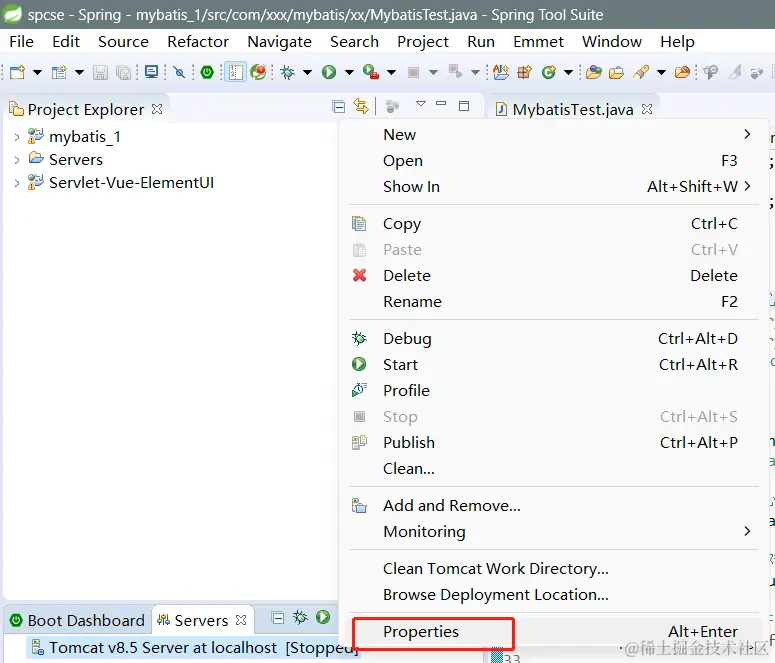Toggle Link with Editor in Project Explorer
775x663 pixels.
pyautogui.click(x=361, y=106)
